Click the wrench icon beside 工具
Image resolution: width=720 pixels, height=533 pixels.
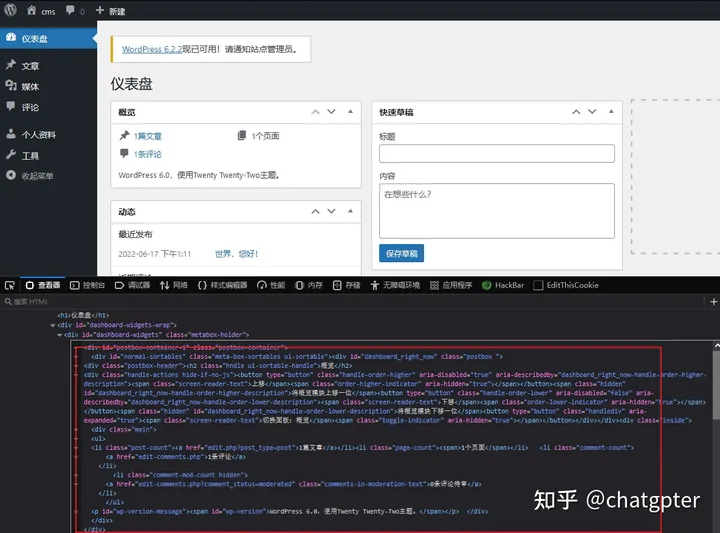pos(11,154)
